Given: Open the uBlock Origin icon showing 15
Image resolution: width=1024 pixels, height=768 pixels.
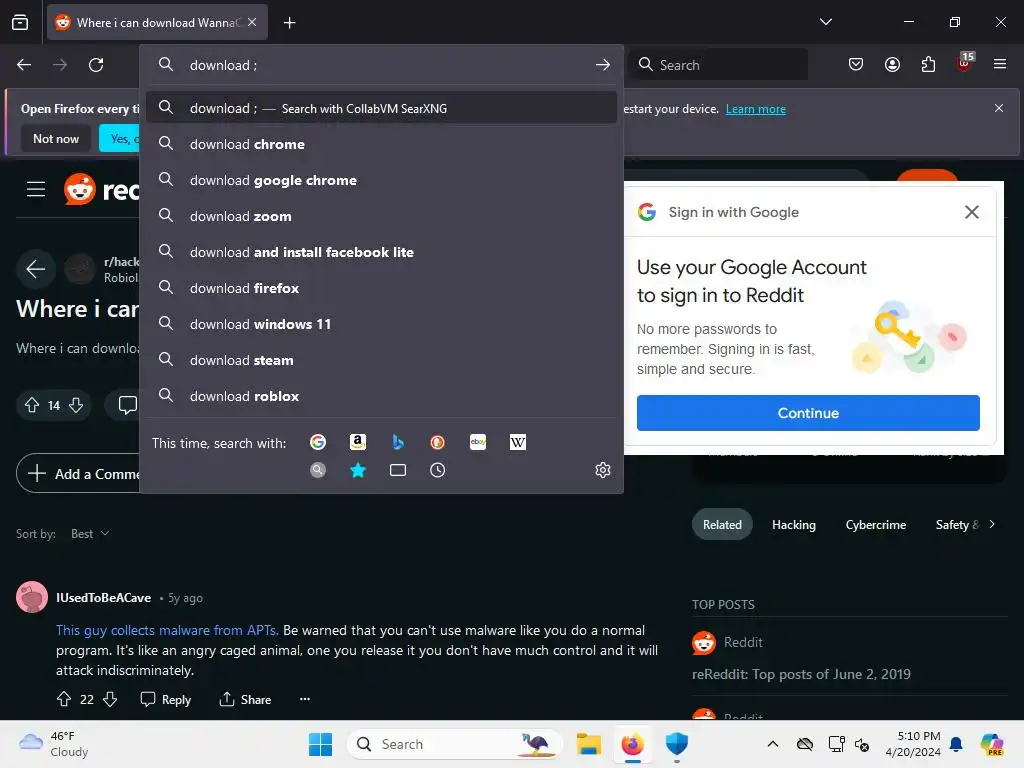Looking at the screenshot, I should (x=965, y=63).
